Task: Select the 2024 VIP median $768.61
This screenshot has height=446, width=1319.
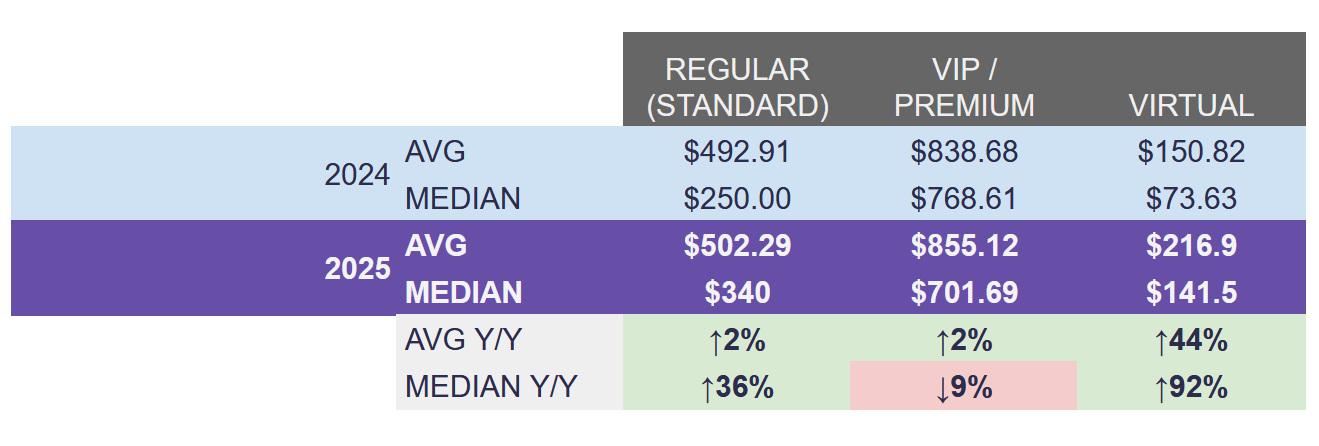Action: tap(964, 198)
